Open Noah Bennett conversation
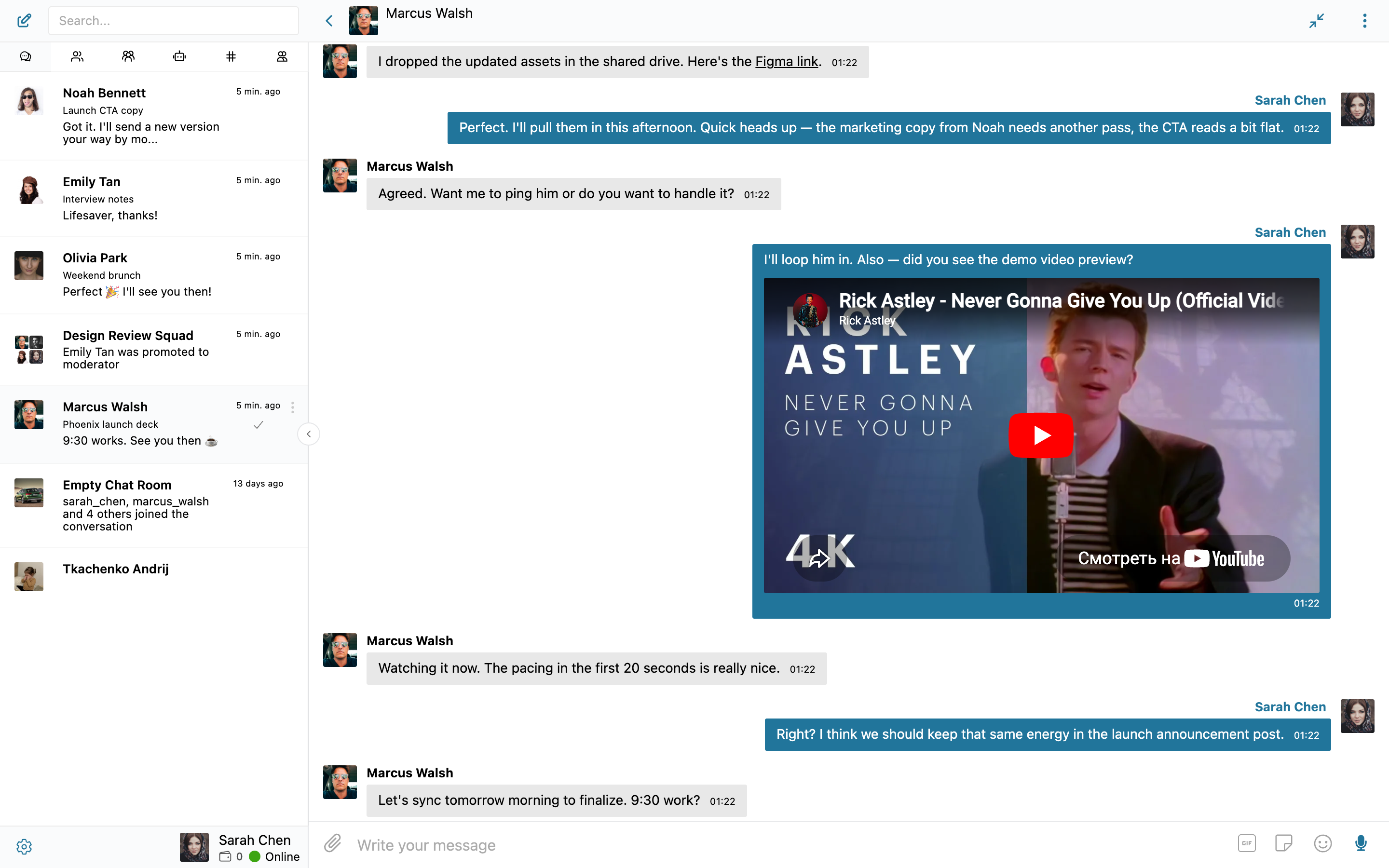The height and width of the screenshot is (868, 1389). coord(154,116)
